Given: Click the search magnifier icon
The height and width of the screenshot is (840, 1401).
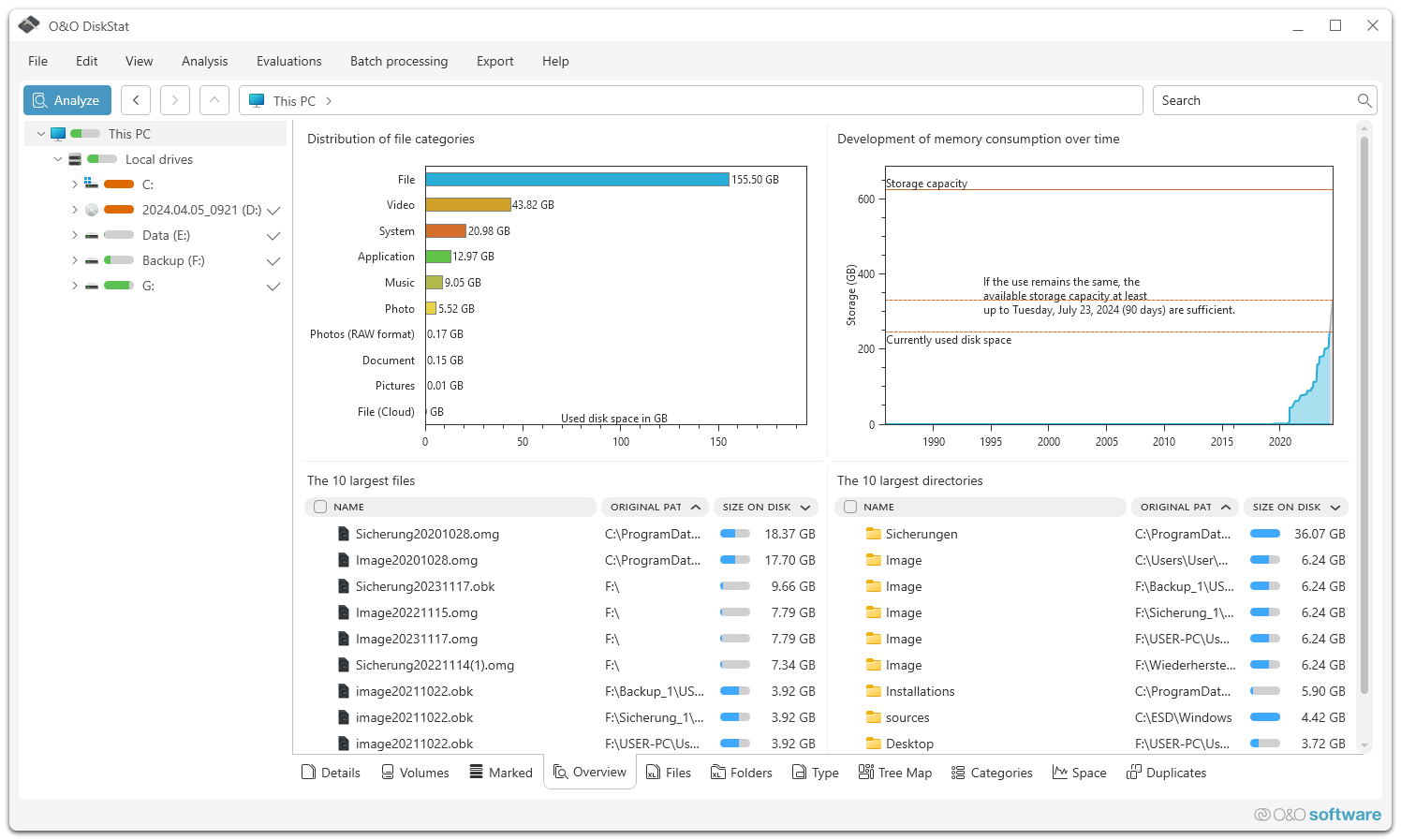Looking at the screenshot, I should [x=1364, y=100].
